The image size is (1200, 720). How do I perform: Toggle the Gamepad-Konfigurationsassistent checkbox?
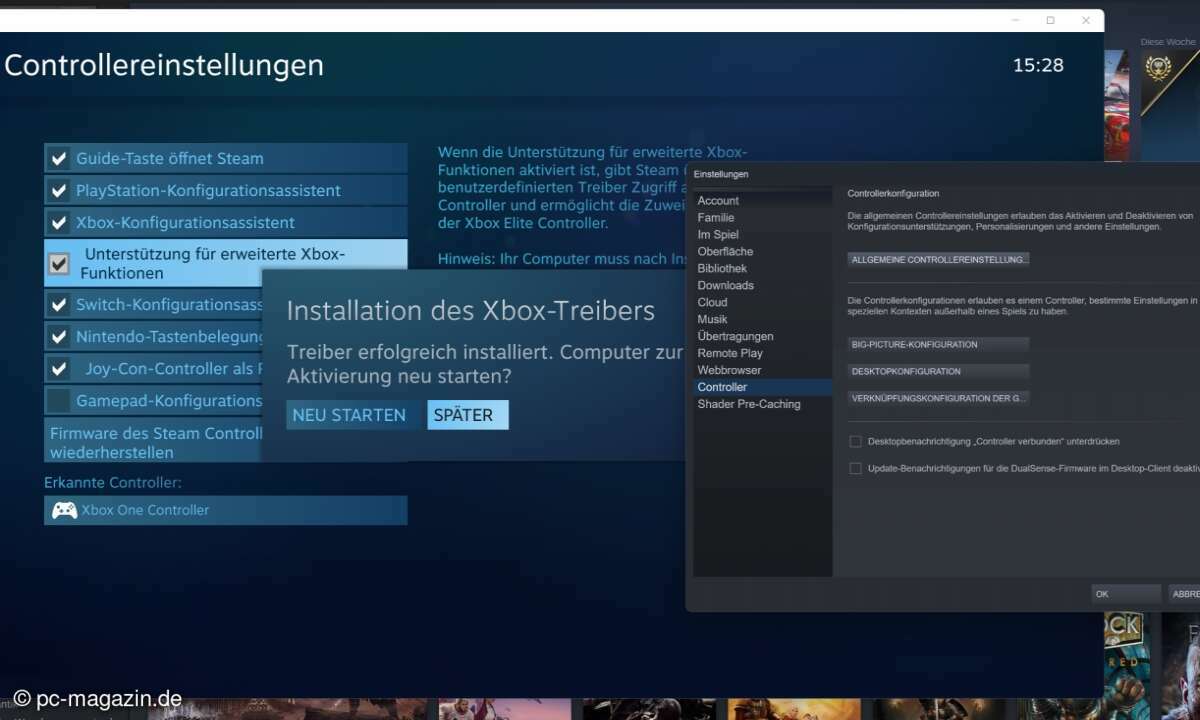[59, 401]
